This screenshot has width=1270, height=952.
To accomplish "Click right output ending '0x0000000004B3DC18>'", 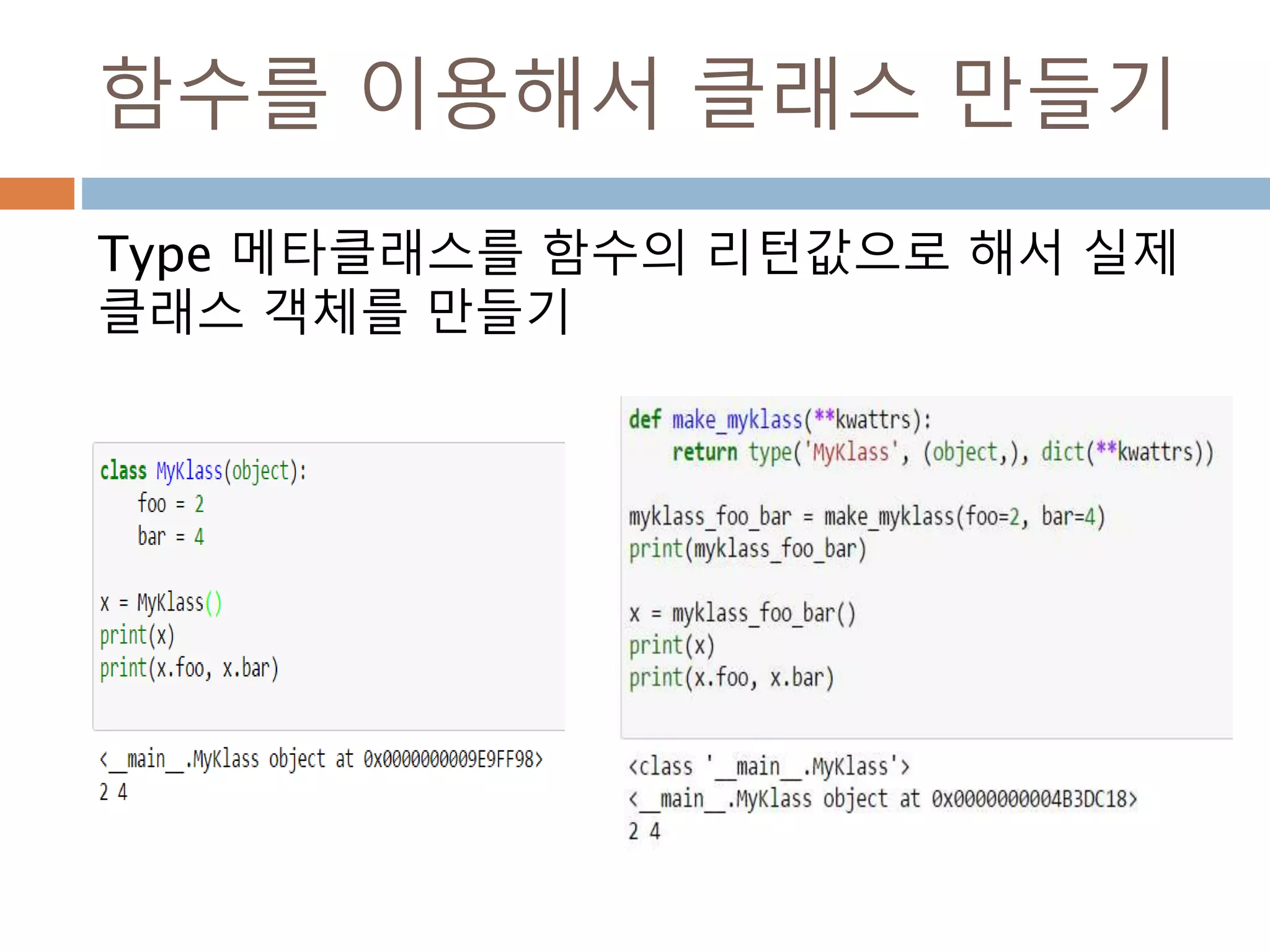I will click(883, 799).
